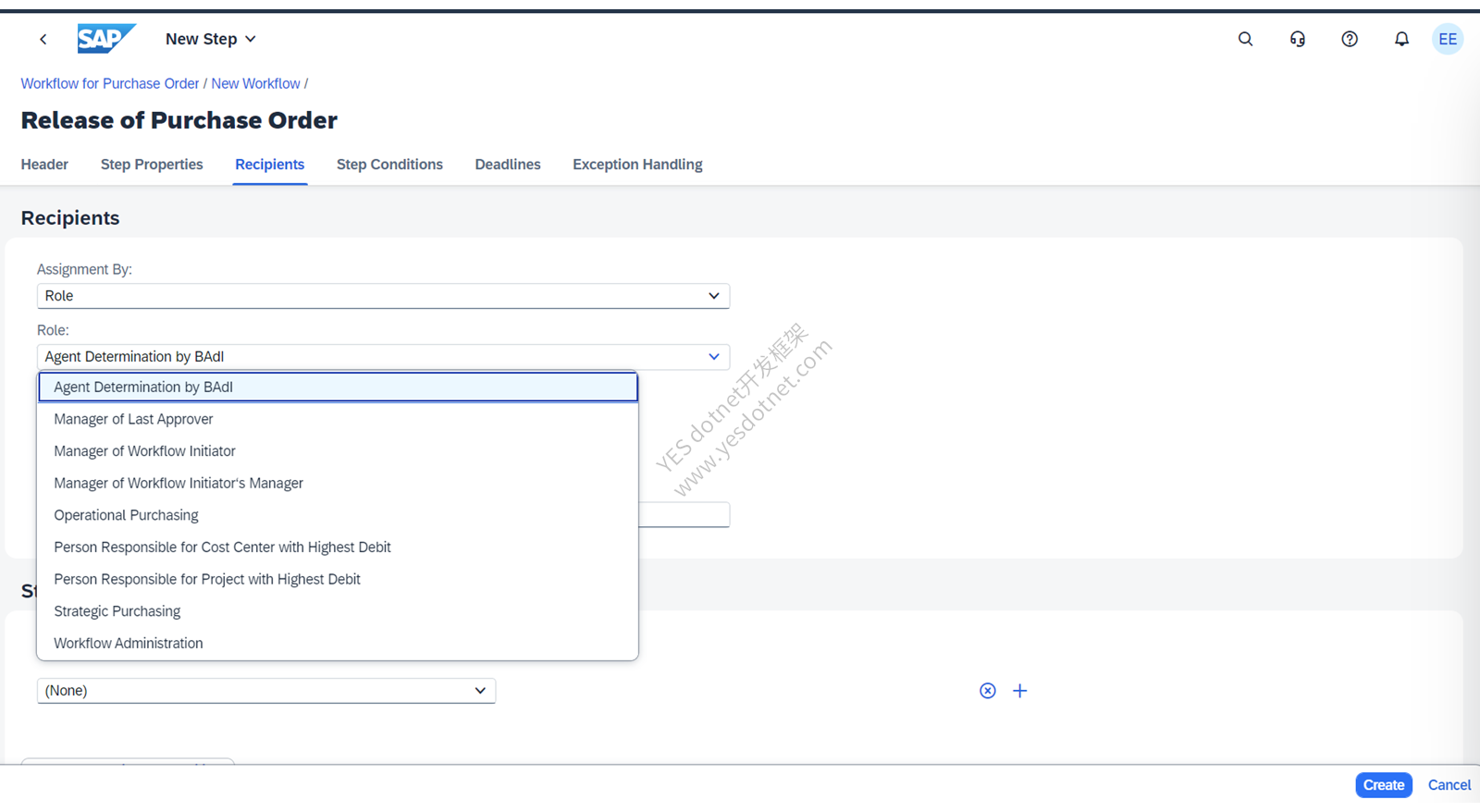The width and height of the screenshot is (1480, 812).
Task: Click the Cancel button
Action: point(1449,785)
